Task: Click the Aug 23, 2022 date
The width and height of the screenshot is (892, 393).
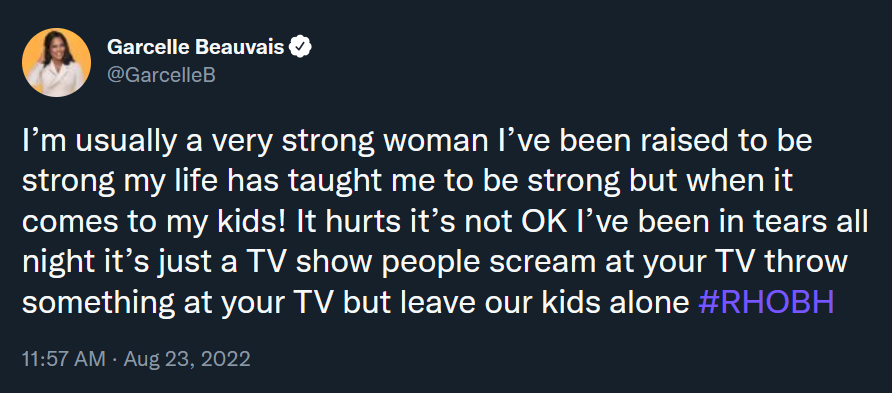Action: pos(187,359)
